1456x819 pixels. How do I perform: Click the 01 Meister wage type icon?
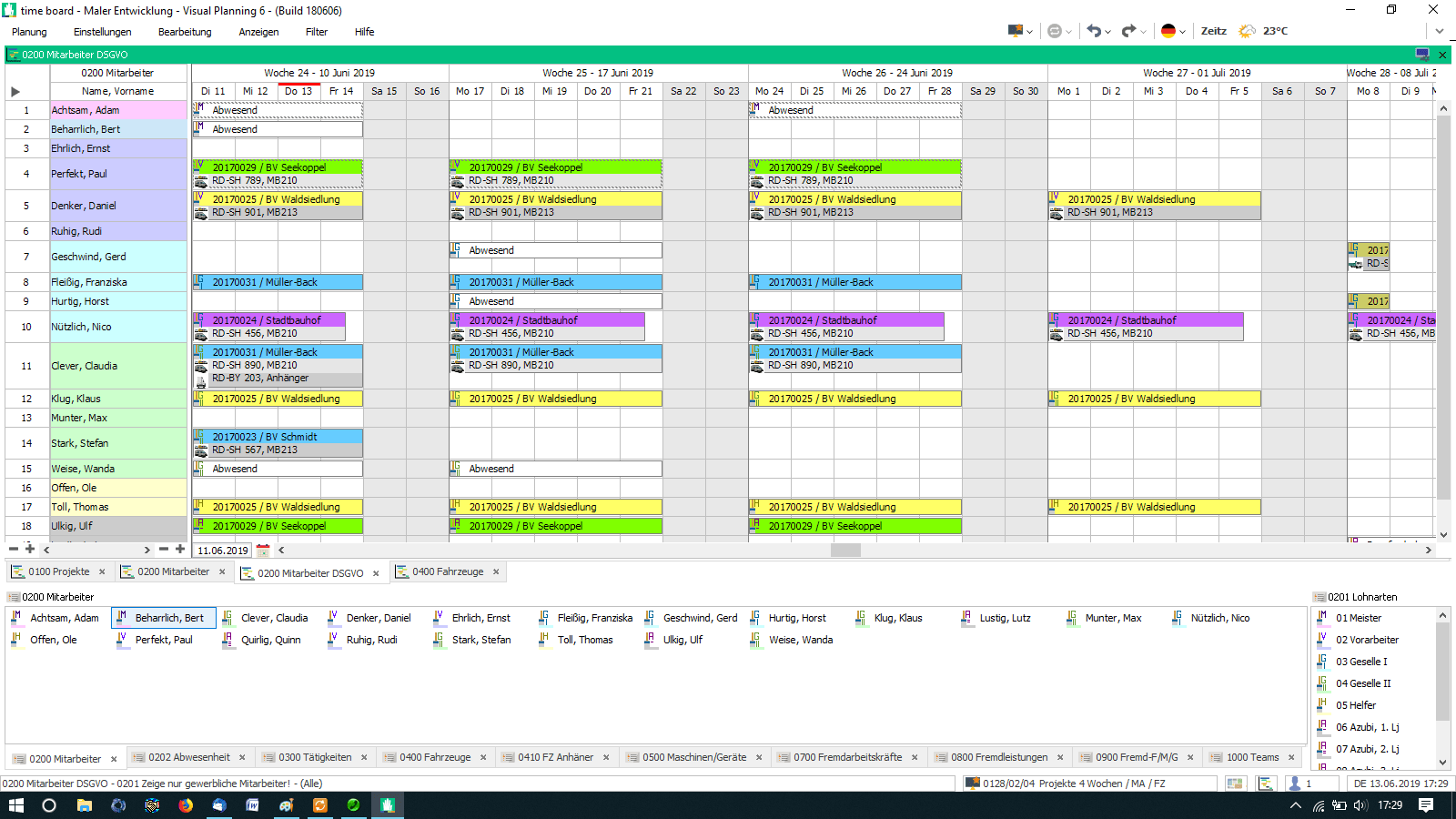click(1322, 618)
